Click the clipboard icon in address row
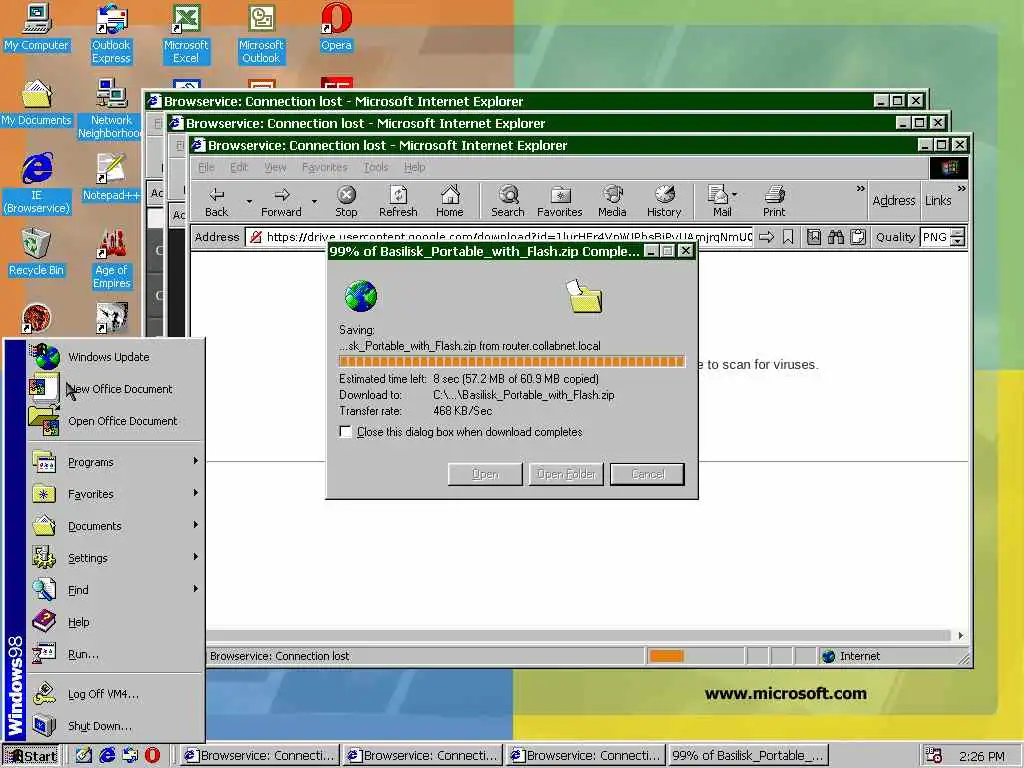Screen dimensions: 1024x768 (x=858, y=237)
